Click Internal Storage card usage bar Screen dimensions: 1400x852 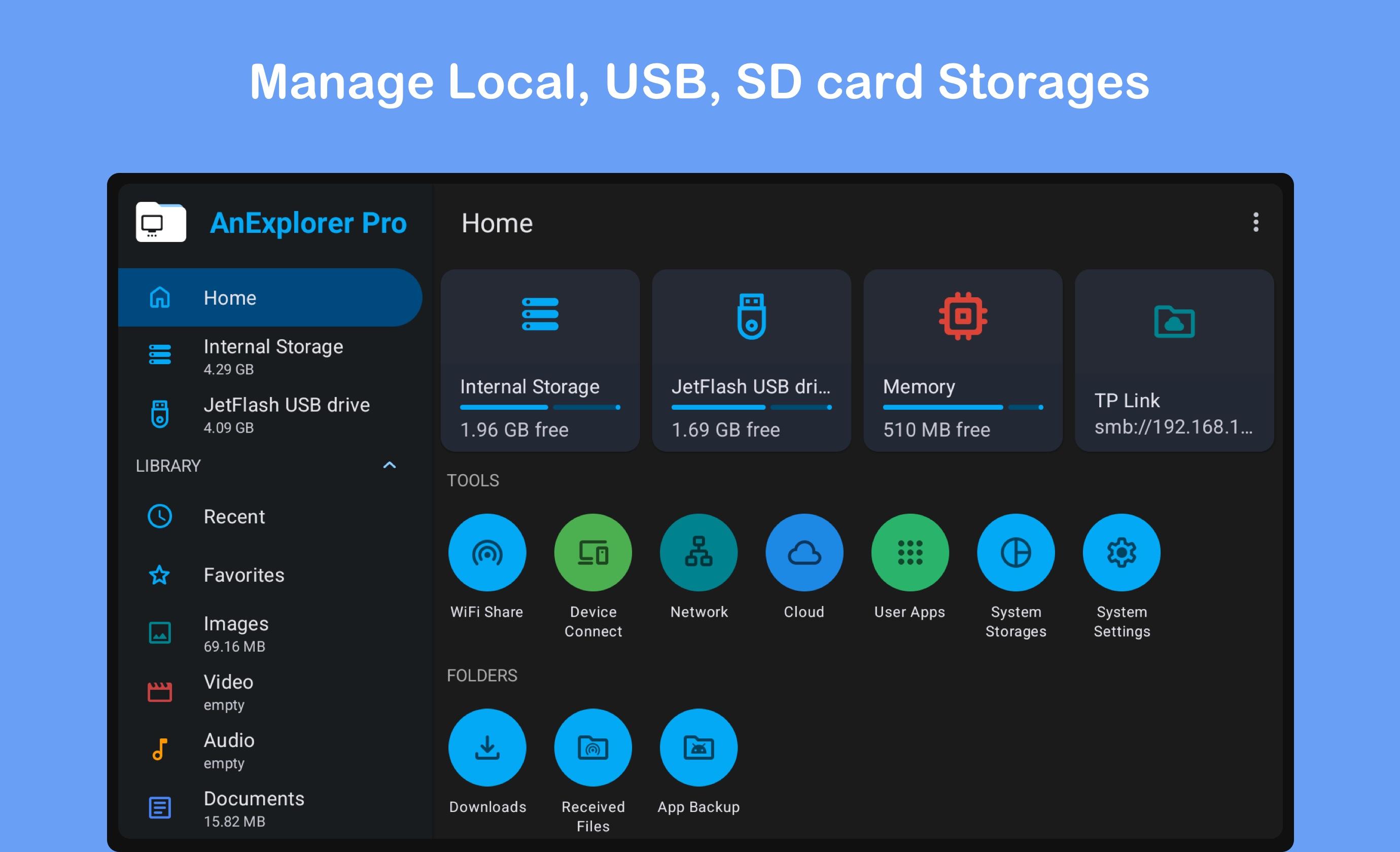[540, 407]
